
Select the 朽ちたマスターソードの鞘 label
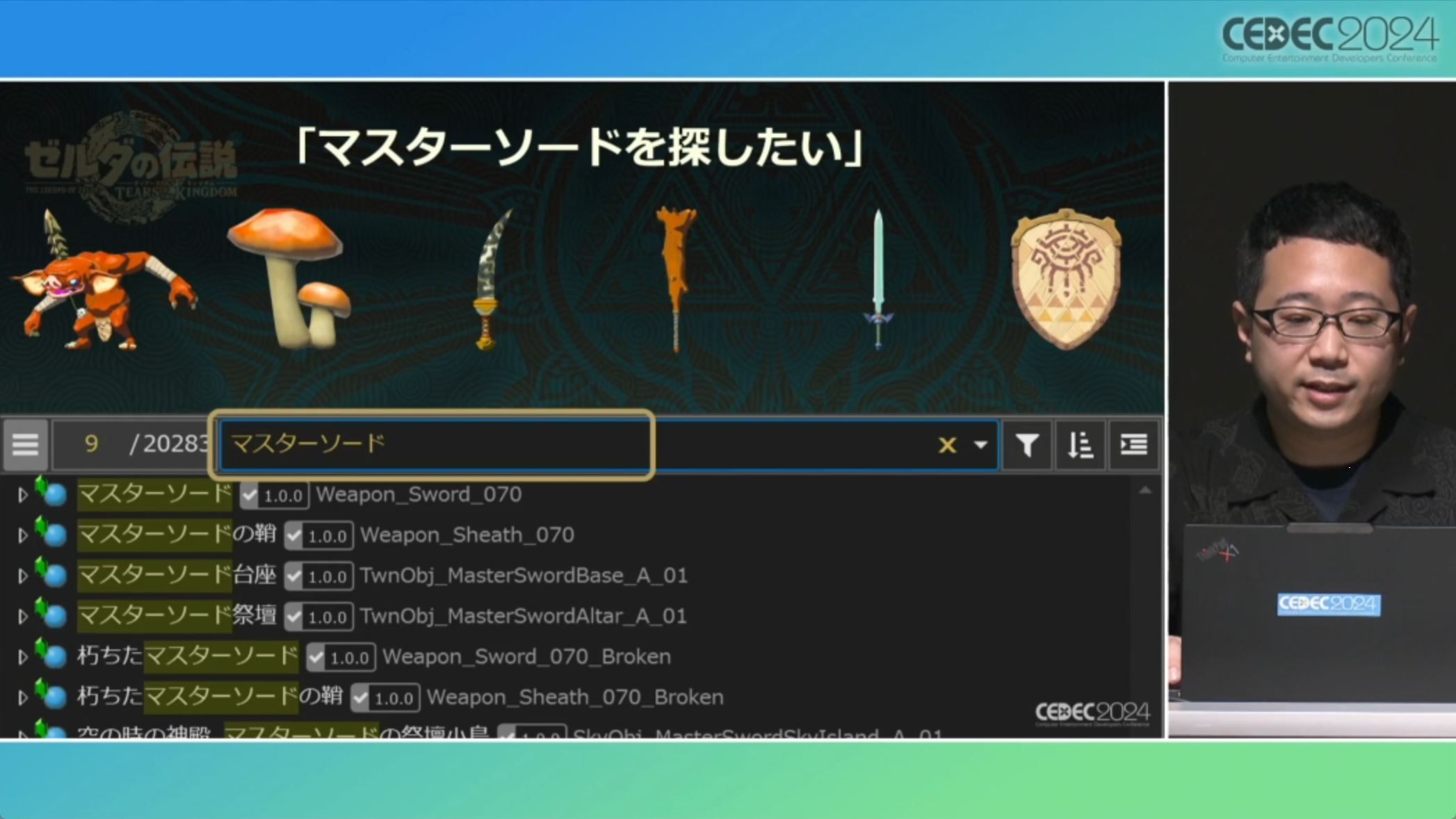coord(210,696)
